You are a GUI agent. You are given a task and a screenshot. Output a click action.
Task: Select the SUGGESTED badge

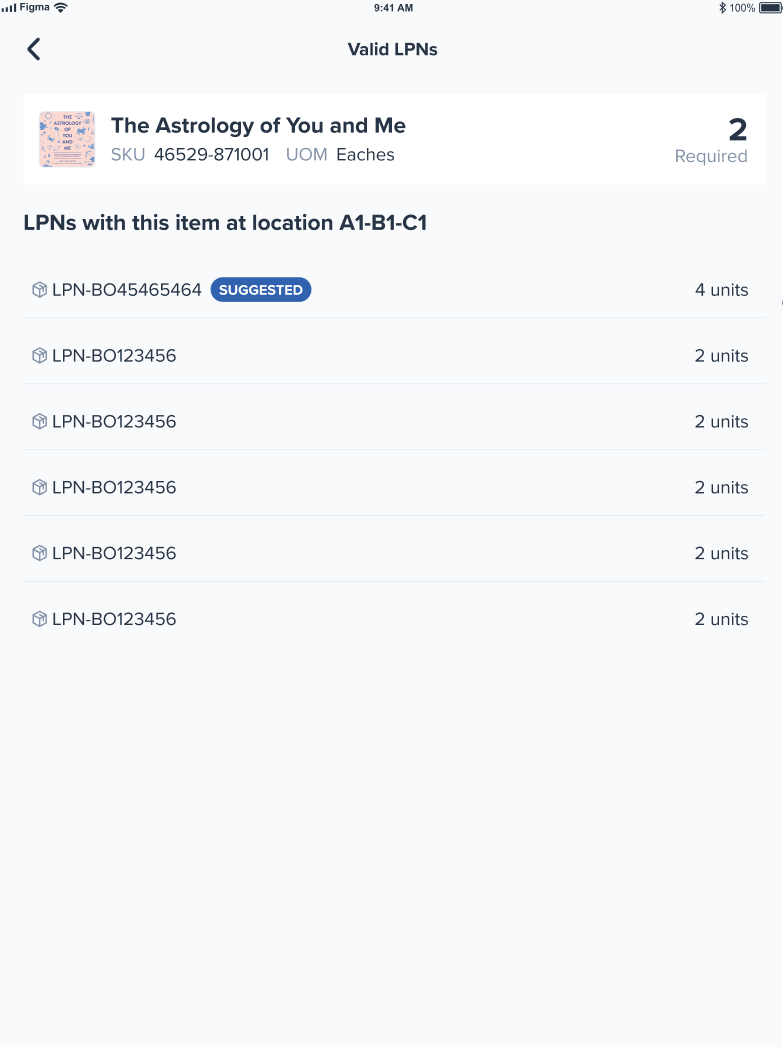pos(261,290)
